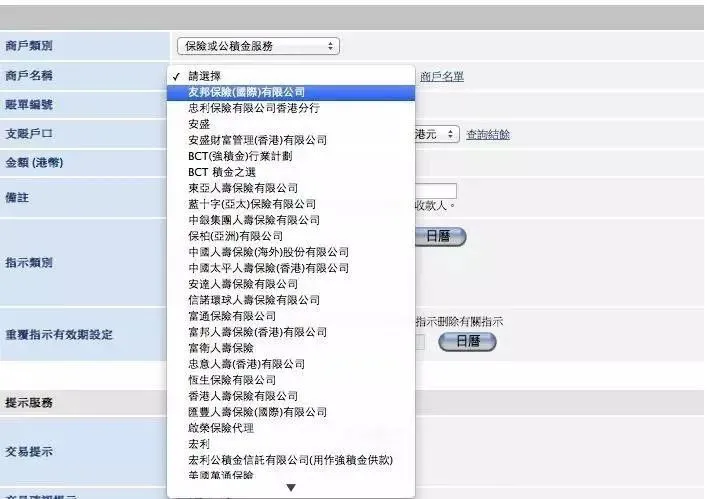Open the 商戶名單 link
The width and height of the screenshot is (708, 499).
point(442,76)
